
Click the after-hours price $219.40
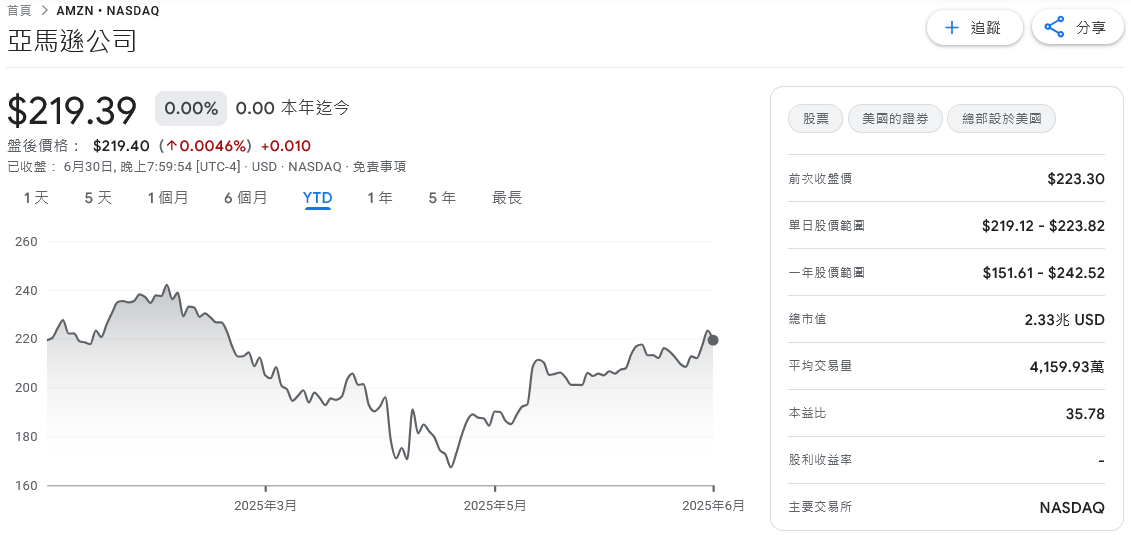tap(121, 146)
